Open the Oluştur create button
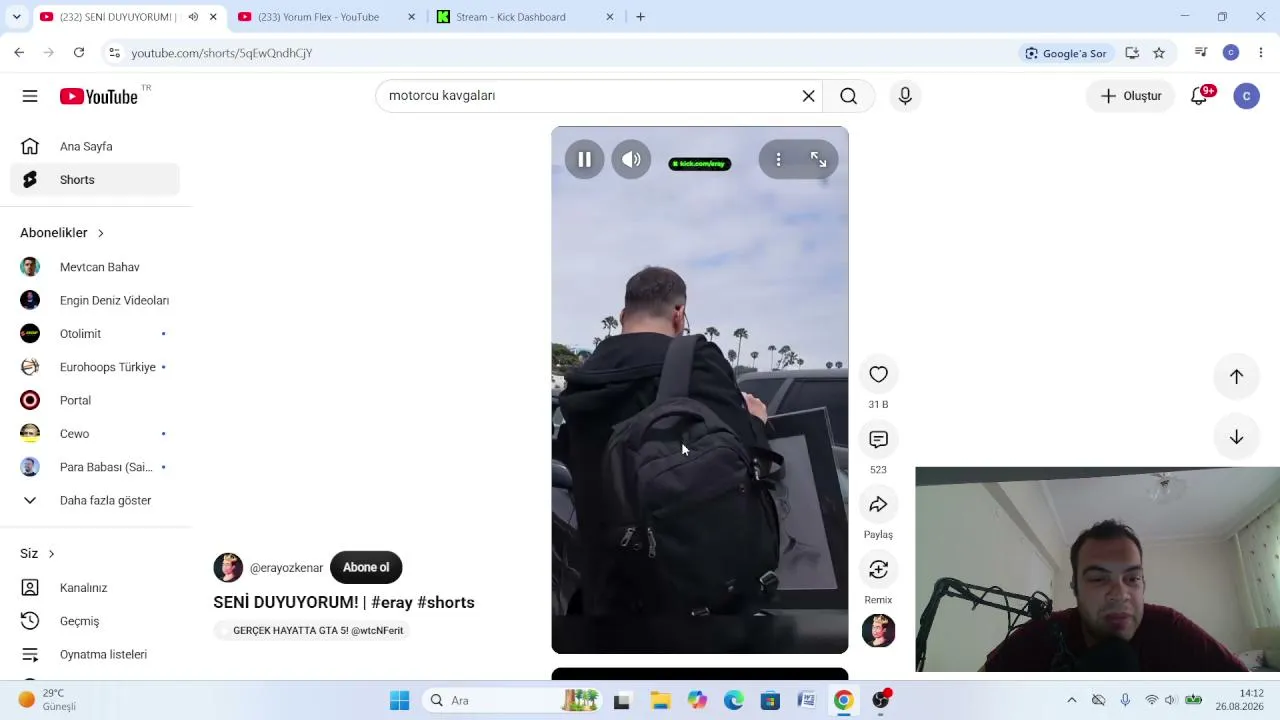 tap(1131, 96)
